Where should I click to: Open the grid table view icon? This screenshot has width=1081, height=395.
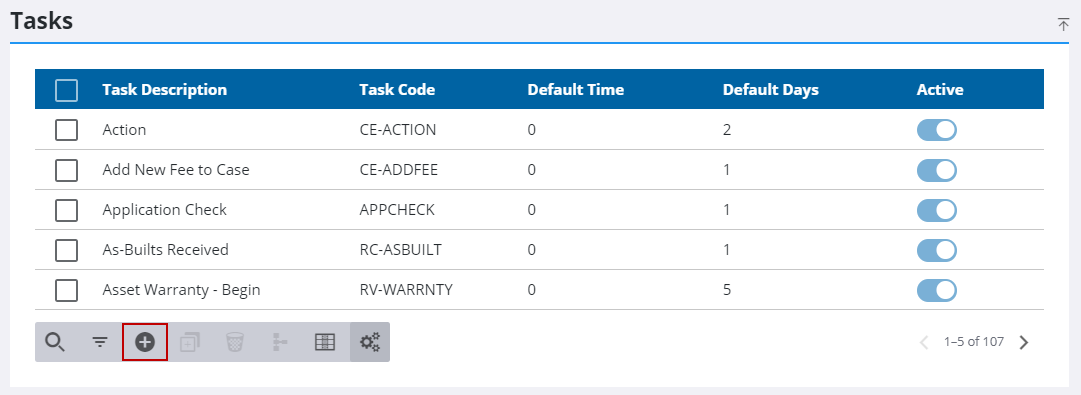coord(325,342)
